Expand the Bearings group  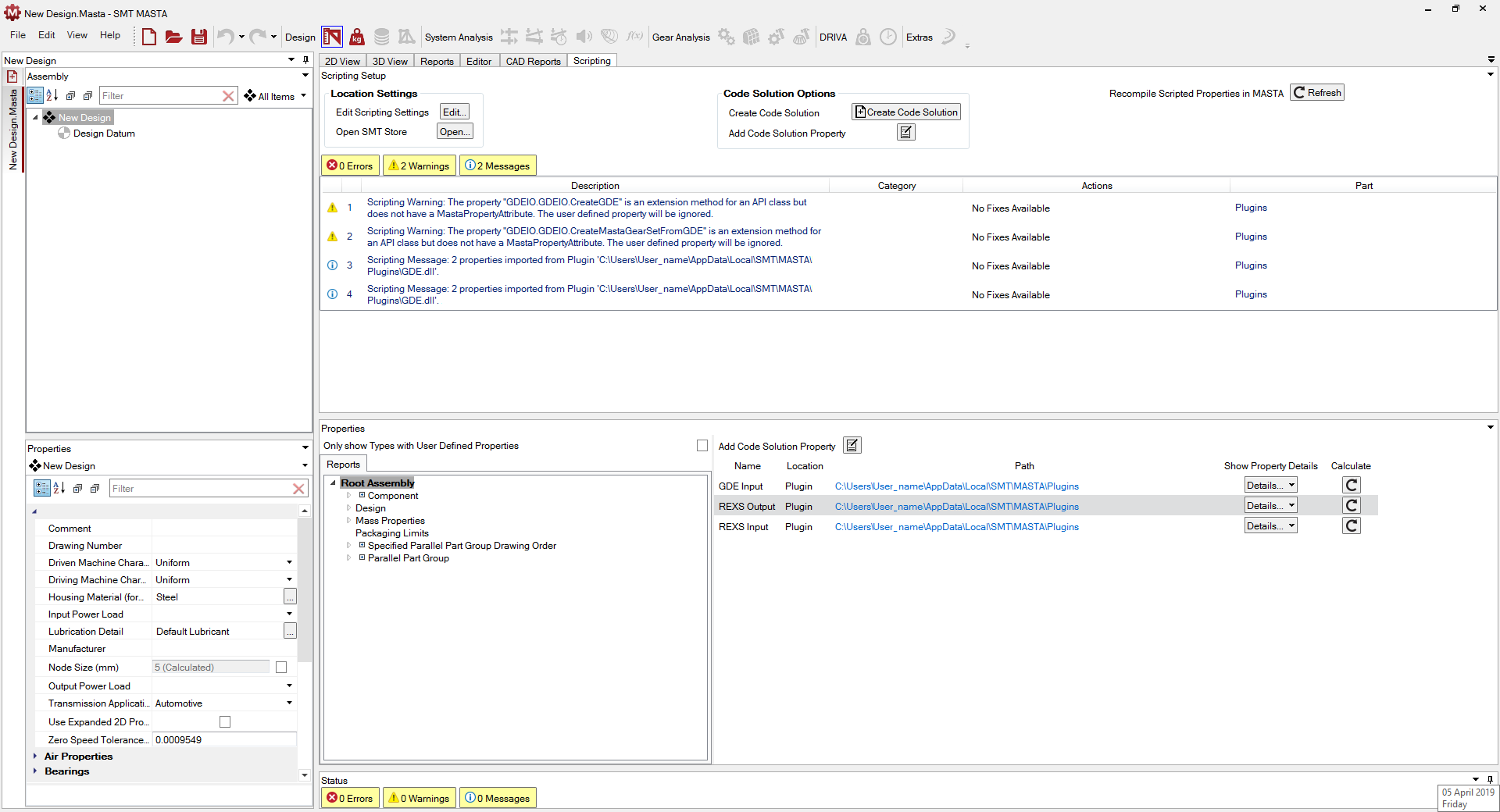(35, 771)
